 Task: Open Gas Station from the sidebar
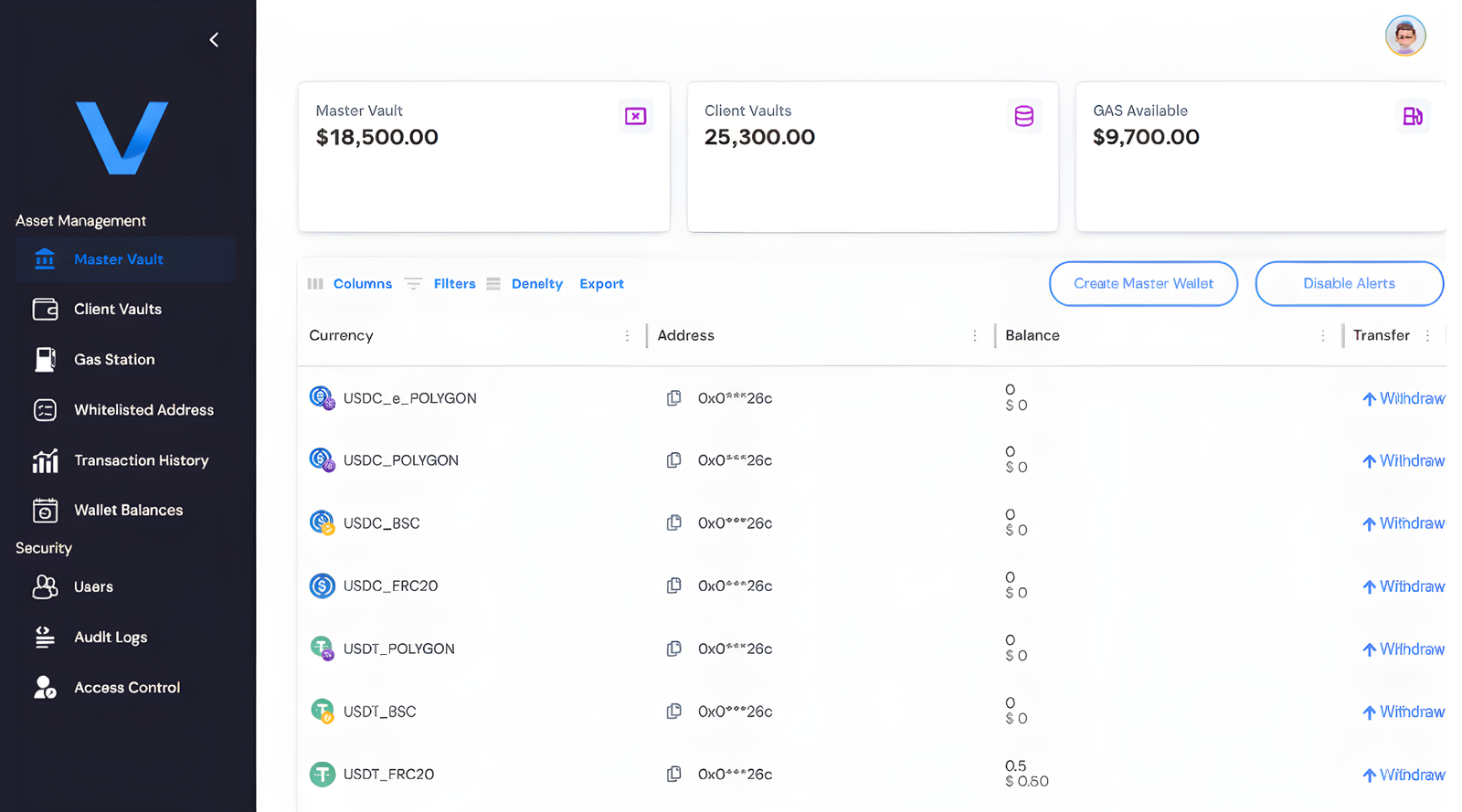pos(113,360)
